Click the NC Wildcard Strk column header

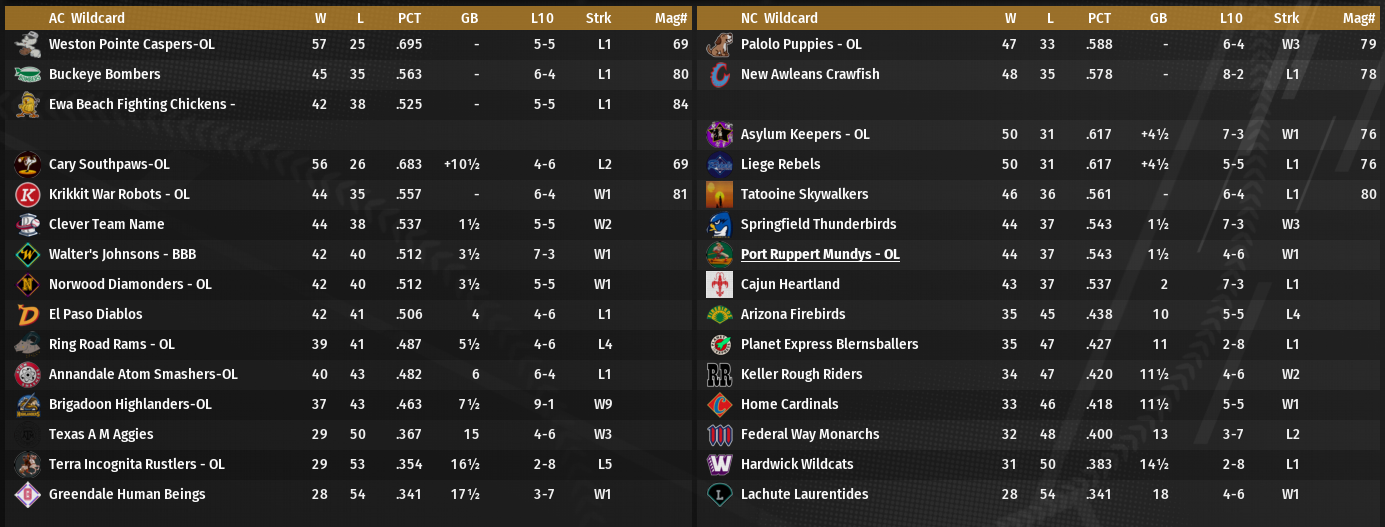click(1286, 18)
